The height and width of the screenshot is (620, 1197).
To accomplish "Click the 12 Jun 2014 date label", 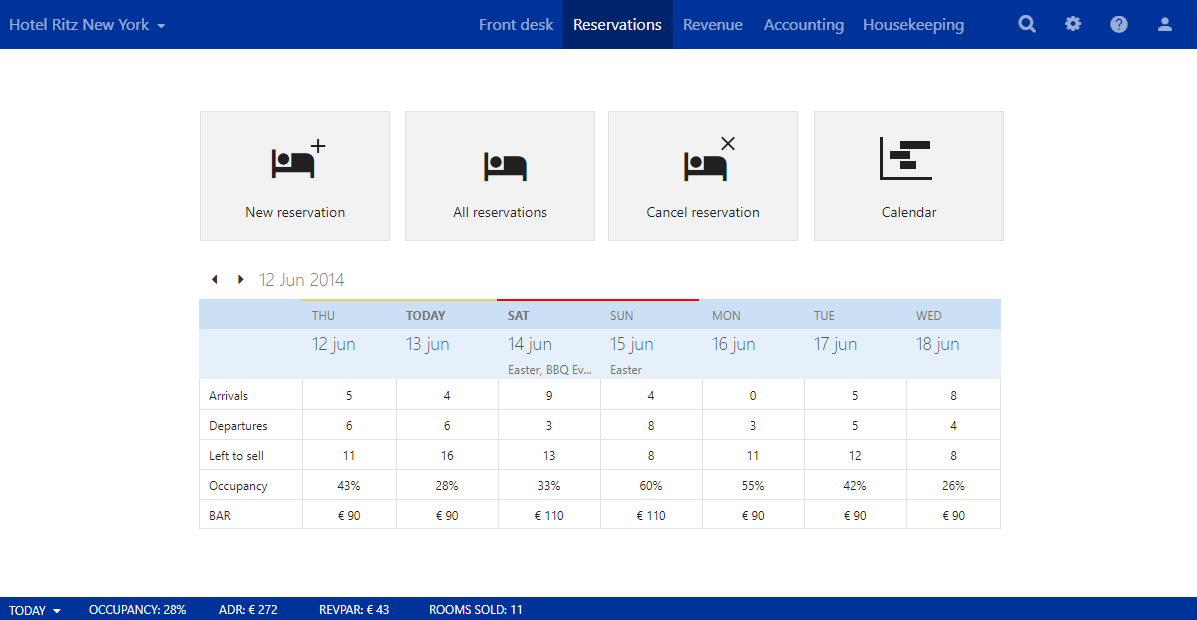I will pos(302,280).
